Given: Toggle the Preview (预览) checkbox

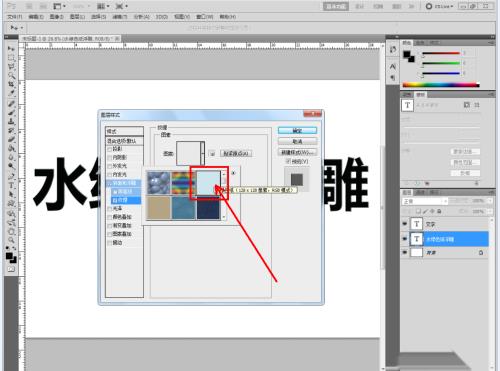Looking at the screenshot, I should click(x=288, y=161).
